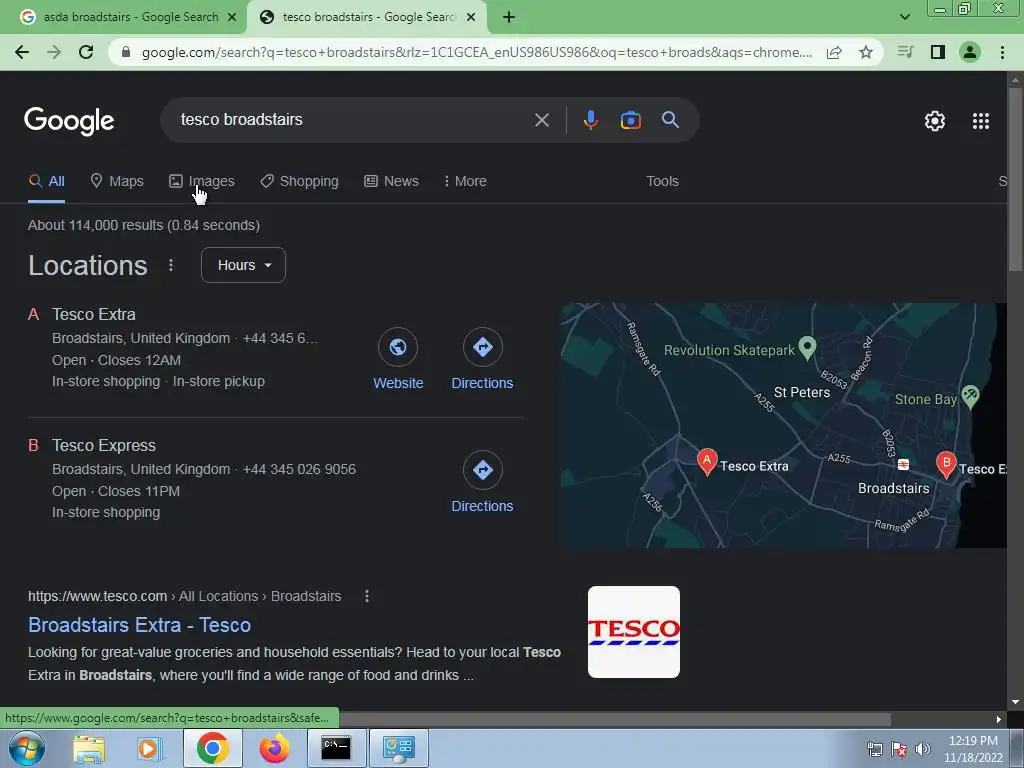Search by image with camera icon
Viewport: 1024px width, 768px height.
[x=630, y=120]
